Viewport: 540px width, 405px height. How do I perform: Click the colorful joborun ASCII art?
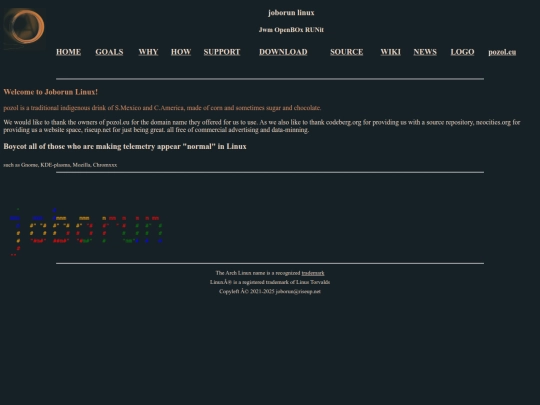click(86, 232)
